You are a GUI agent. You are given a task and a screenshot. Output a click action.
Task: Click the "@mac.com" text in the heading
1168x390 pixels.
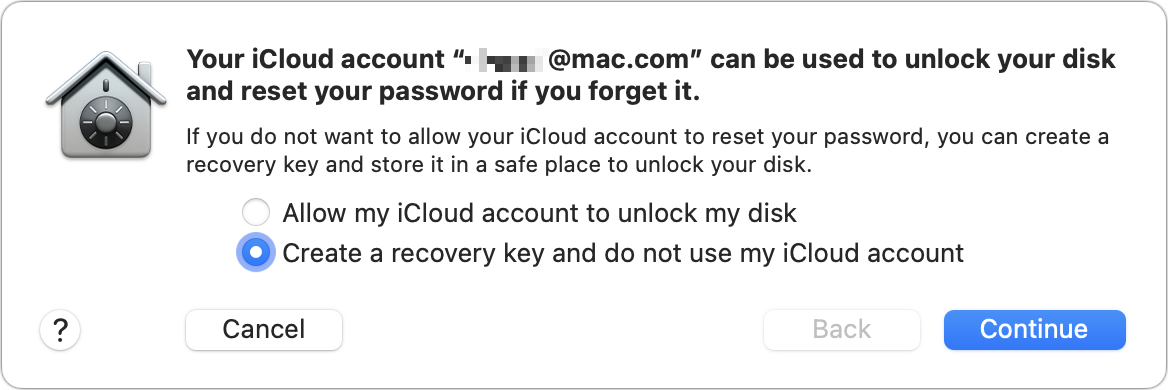(x=621, y=59)
